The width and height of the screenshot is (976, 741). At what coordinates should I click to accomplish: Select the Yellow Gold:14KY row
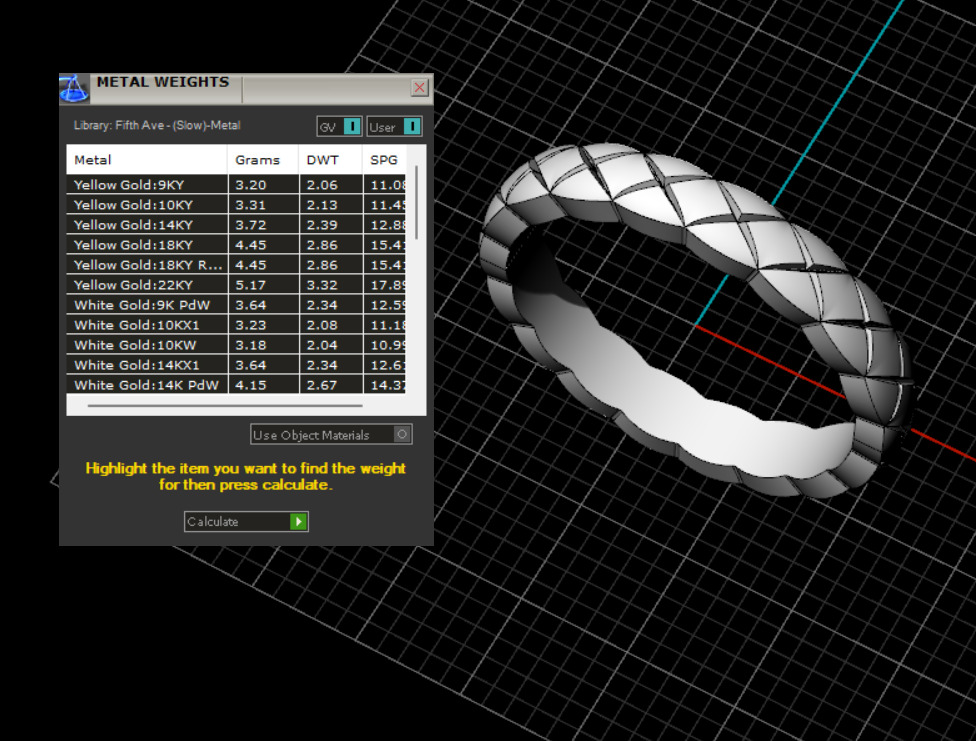237,224
